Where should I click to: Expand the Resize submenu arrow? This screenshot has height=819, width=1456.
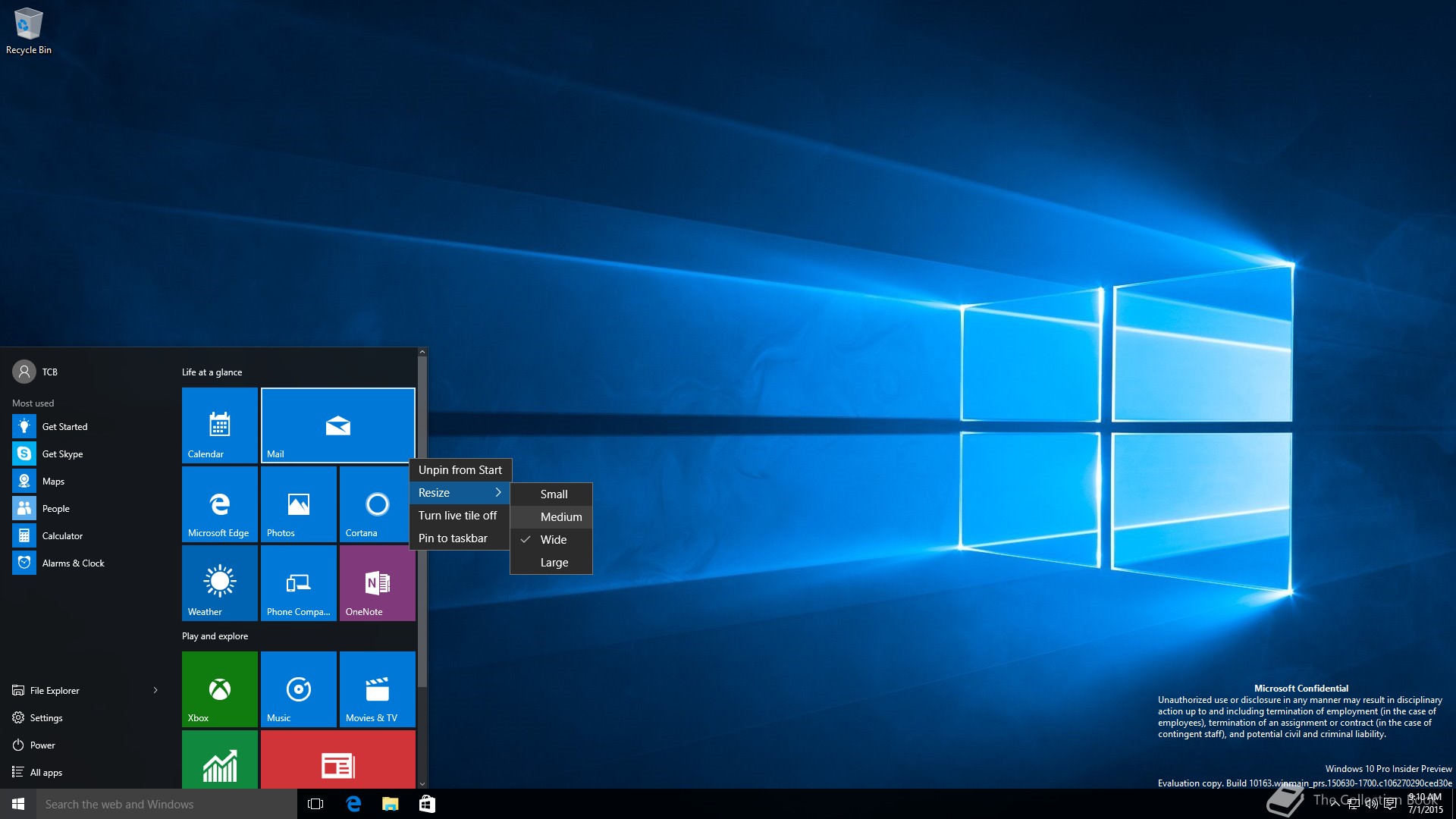click(x=498, y=492)
